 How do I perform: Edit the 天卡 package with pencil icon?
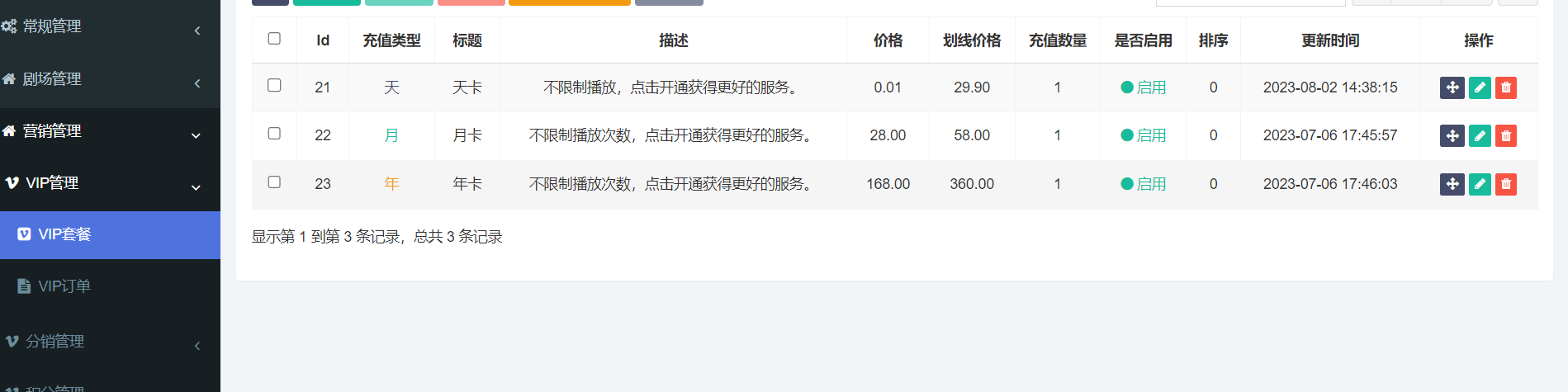[1480, 87]
